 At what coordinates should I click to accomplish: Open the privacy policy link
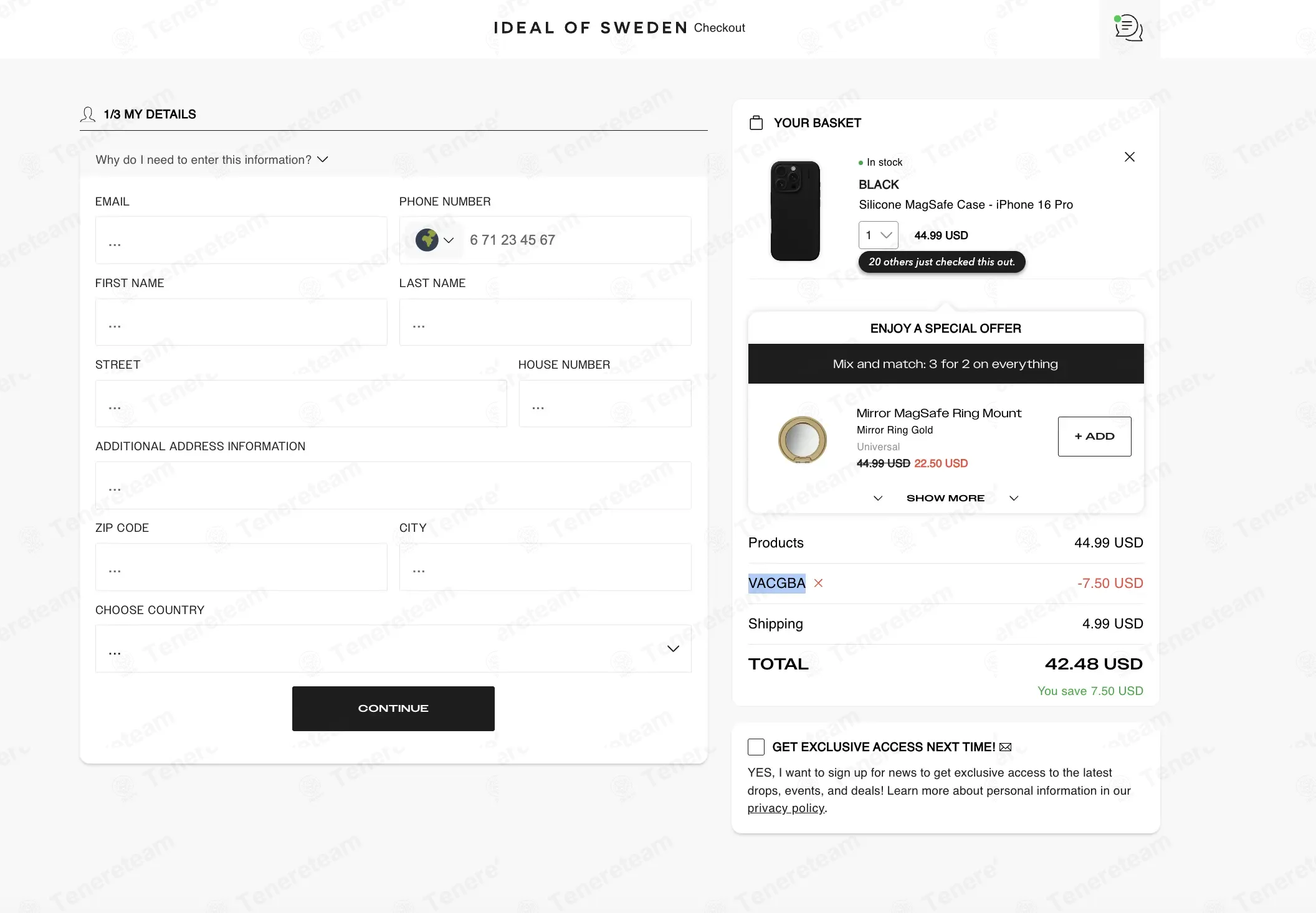coord(786,808)
